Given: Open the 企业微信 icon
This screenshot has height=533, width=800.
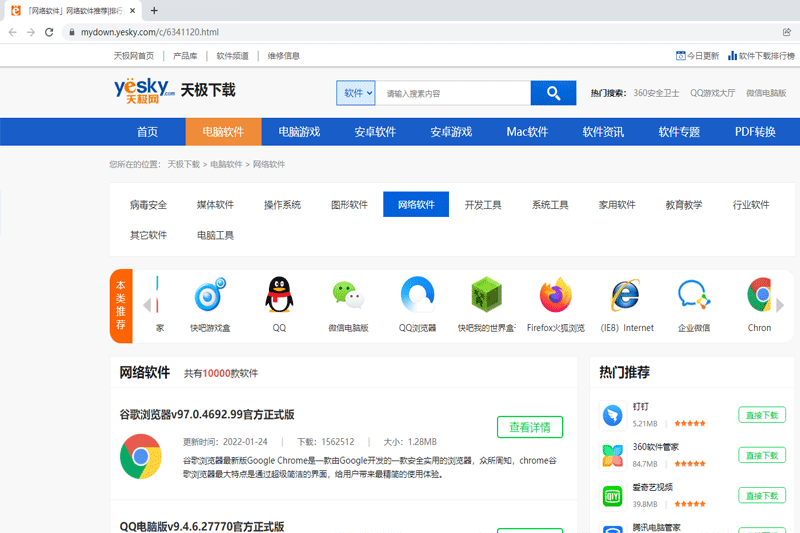Looking at the screenshot, I should pyautogui.click(x=694, y=295).
